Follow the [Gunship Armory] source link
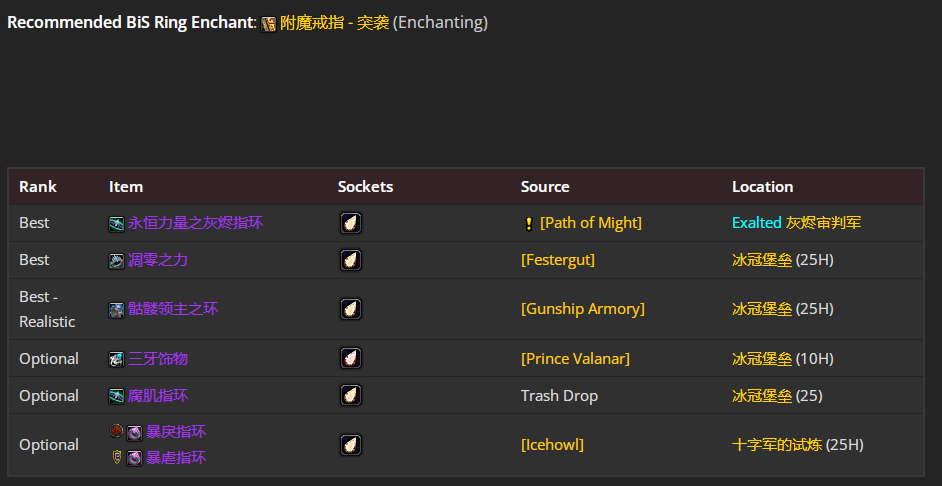 (x=582, y=309)
